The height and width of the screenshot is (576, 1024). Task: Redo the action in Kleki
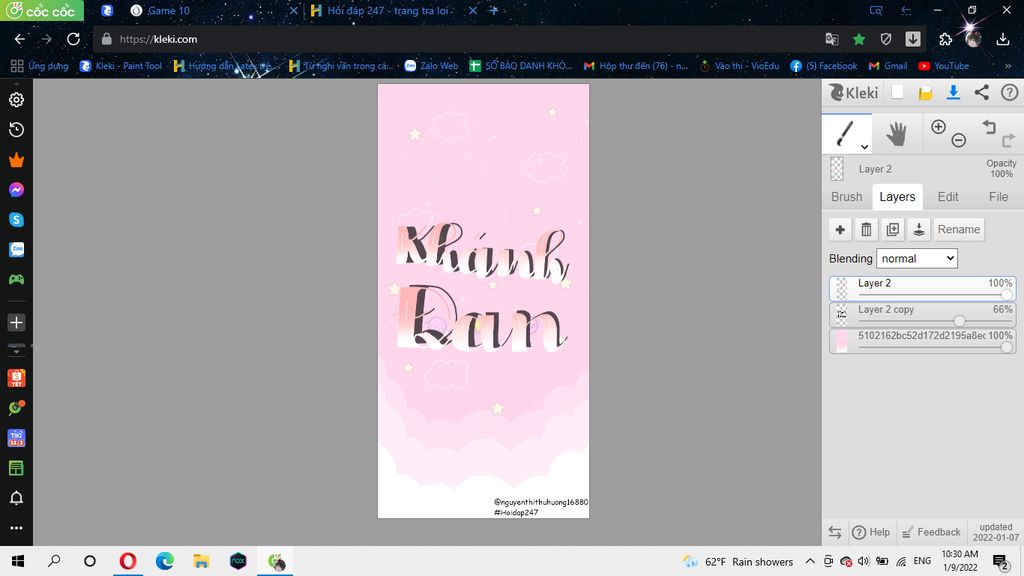point(1008,140)
